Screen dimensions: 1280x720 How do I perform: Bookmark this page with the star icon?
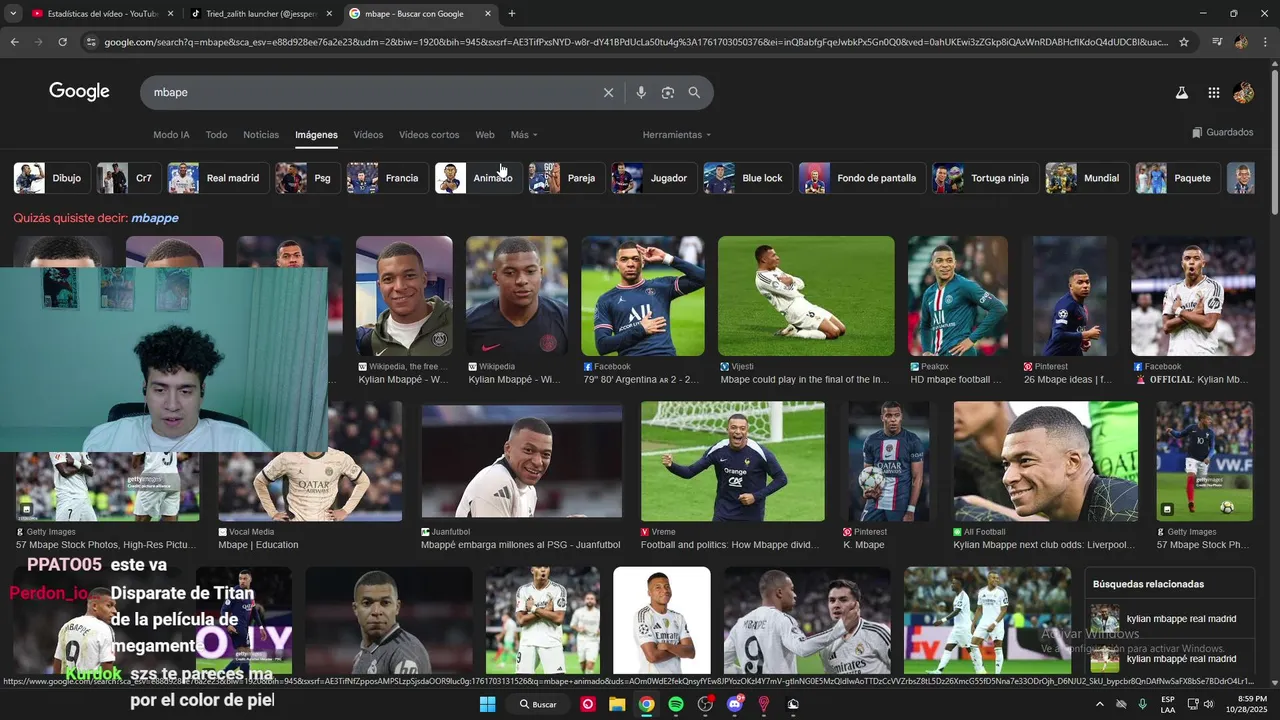(1184, 42)
